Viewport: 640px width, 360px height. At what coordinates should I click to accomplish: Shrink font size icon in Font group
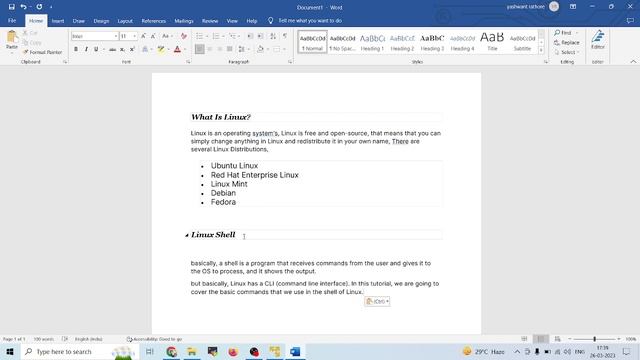153,36
